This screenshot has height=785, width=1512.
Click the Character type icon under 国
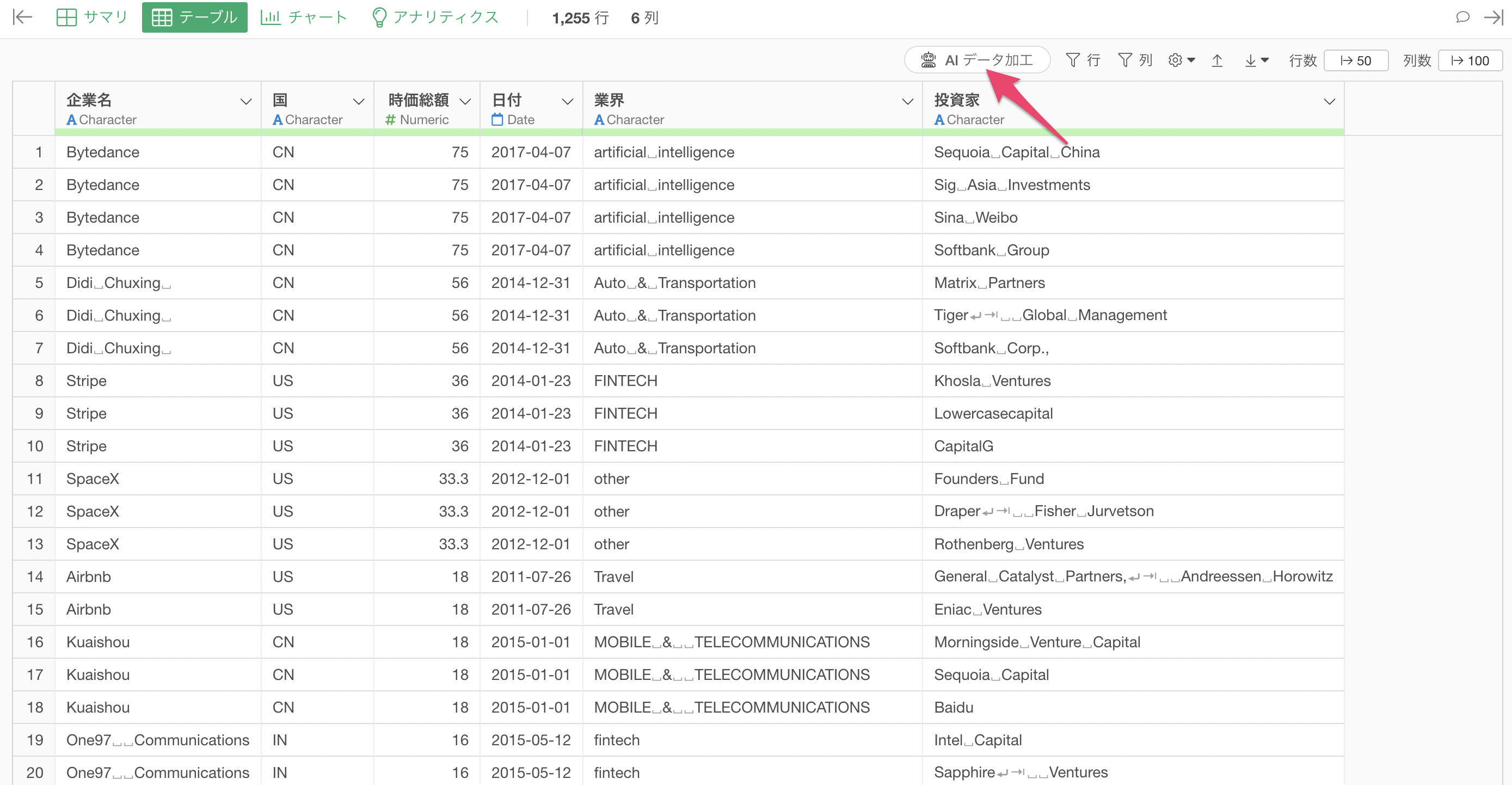pyautogui.click(x=278, y=120)
